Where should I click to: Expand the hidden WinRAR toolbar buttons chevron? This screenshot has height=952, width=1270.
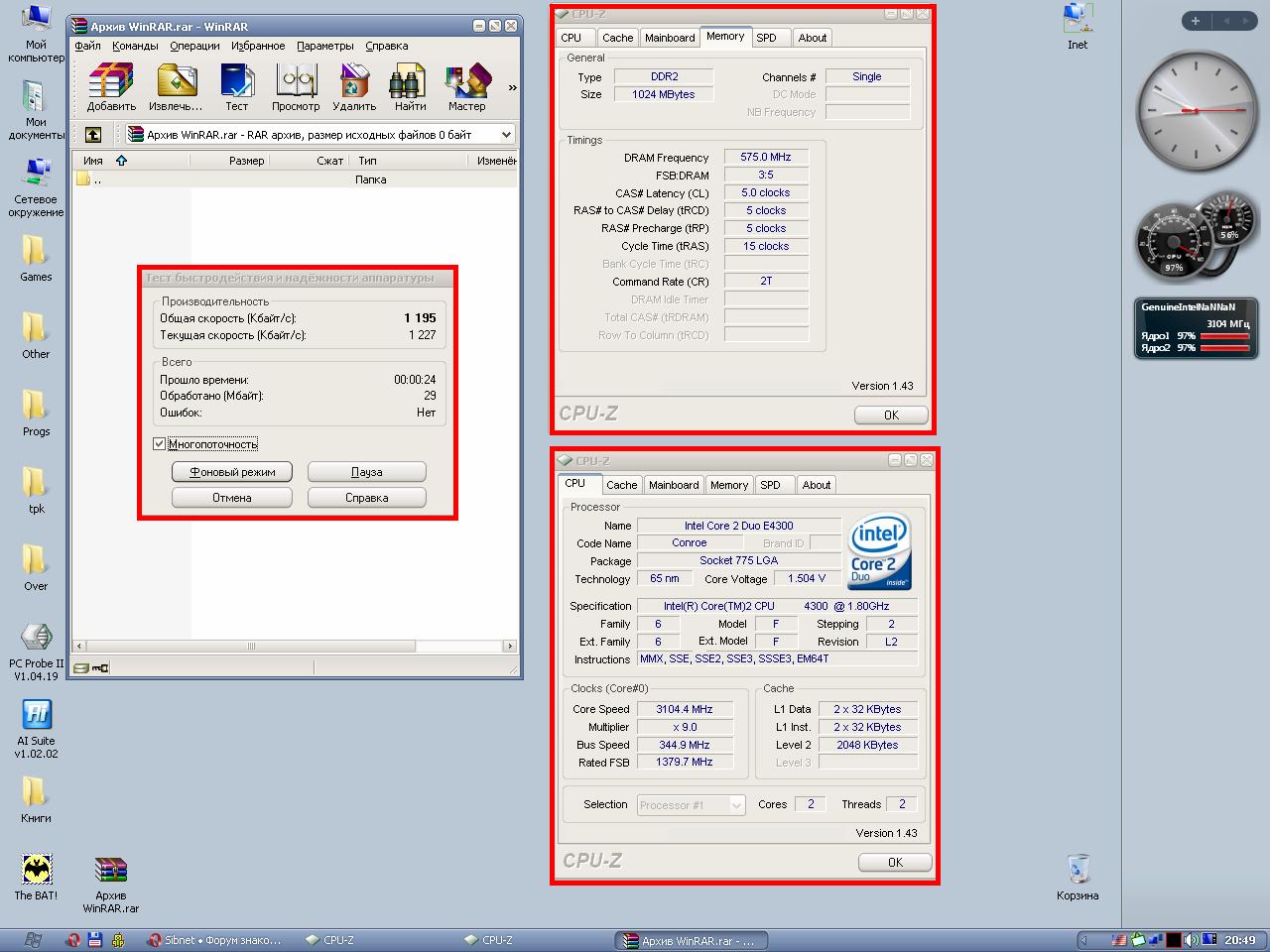(x=512, y=87)
